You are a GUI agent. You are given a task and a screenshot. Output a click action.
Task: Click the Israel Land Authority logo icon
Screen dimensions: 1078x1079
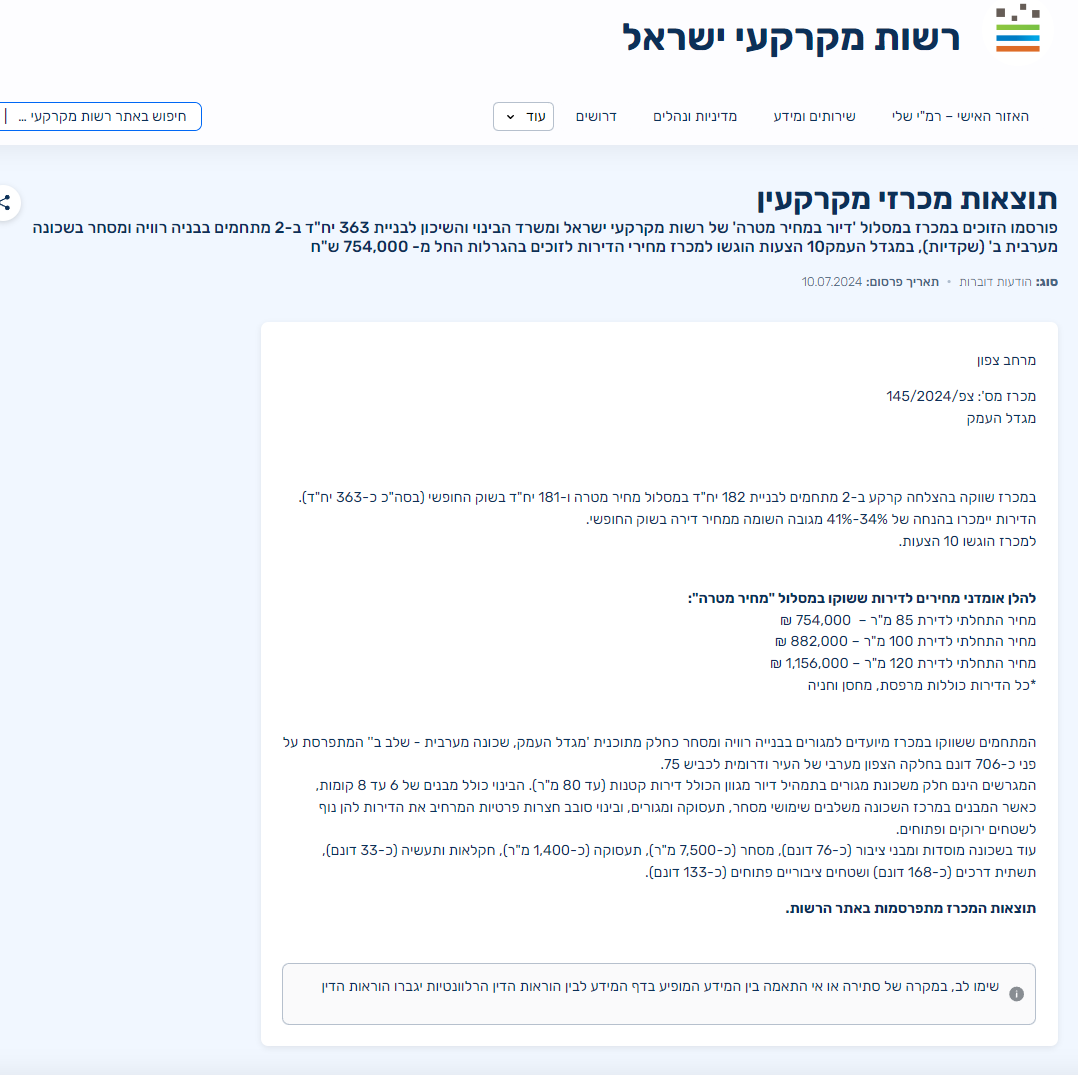(1017, 28)
